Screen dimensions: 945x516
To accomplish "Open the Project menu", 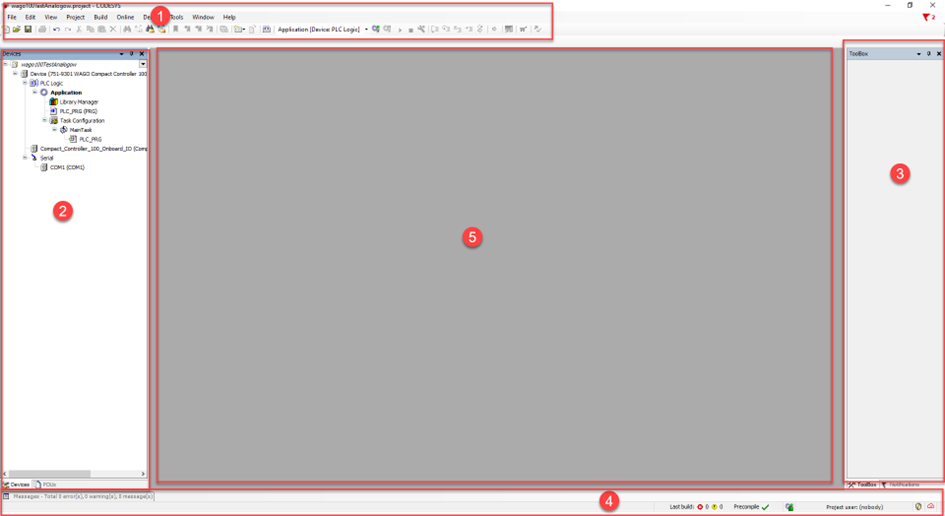I will click(75, 17).
